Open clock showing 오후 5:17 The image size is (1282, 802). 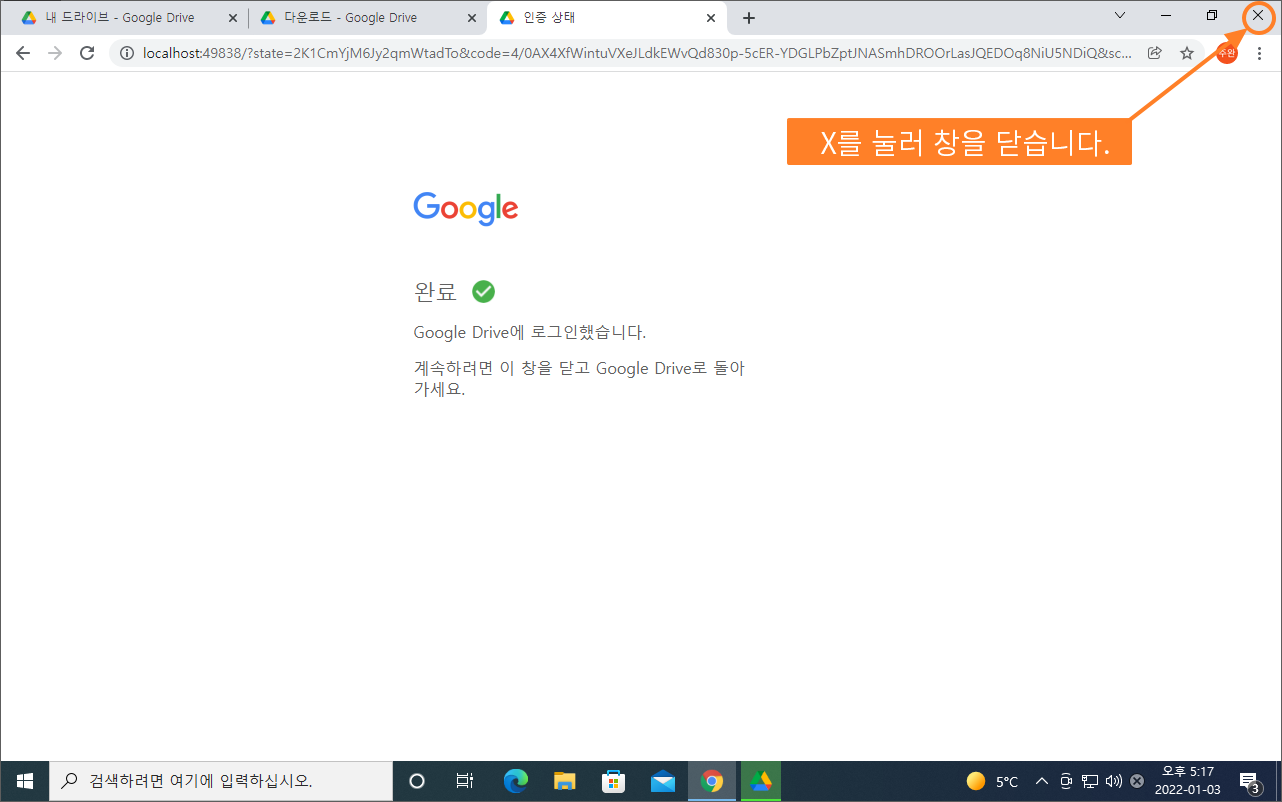(x=1188, y=780)
